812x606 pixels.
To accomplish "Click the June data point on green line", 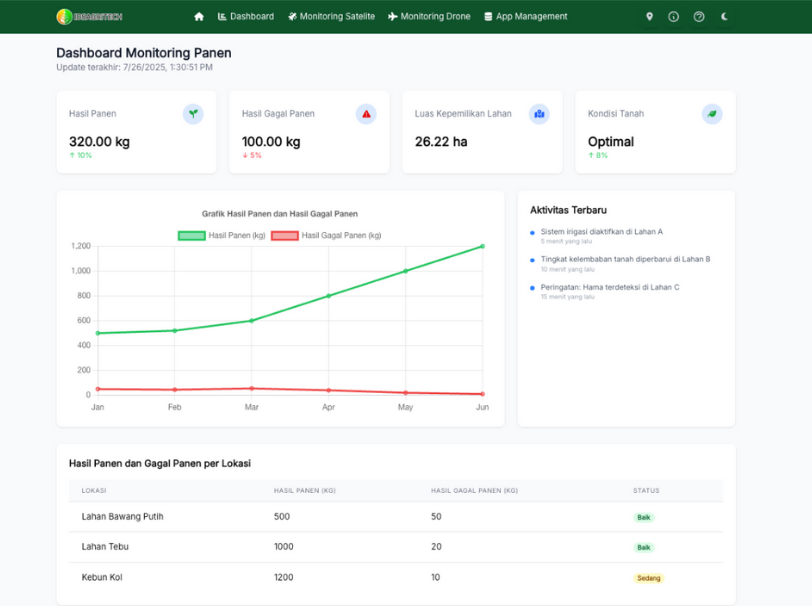I will pyautogui.click(x=482, y=246).
